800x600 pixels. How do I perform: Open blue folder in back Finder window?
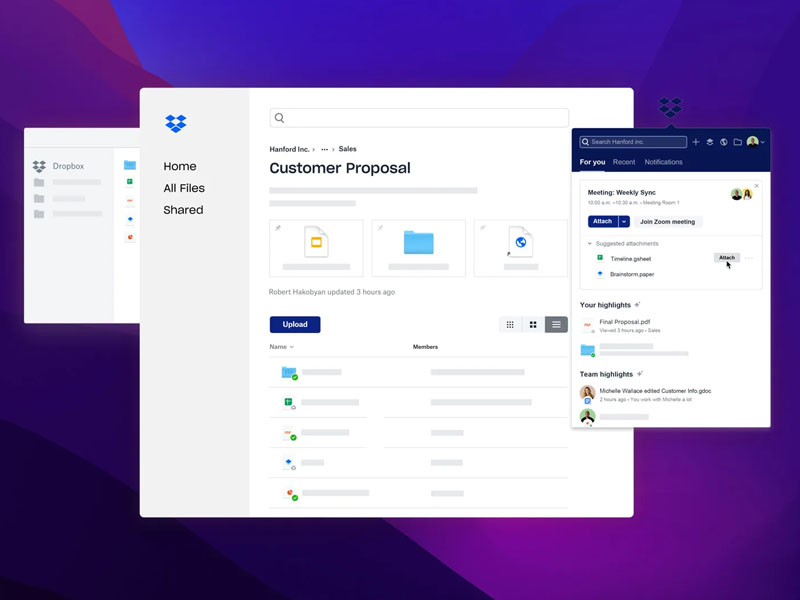(130, 165)
